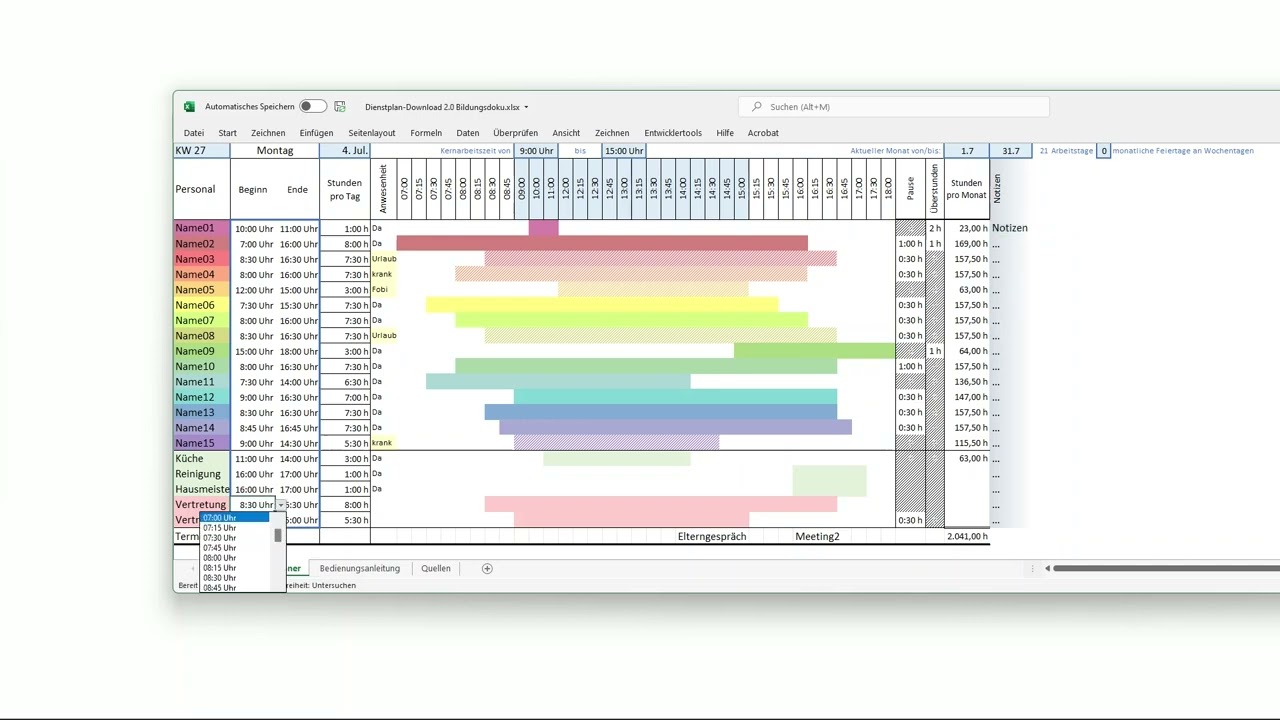Select the Kernarbeitszeit start cell 9:00 Uhr
Image resolution: width=1280 pixels, height=720 pixels.
tap(536, 151)
